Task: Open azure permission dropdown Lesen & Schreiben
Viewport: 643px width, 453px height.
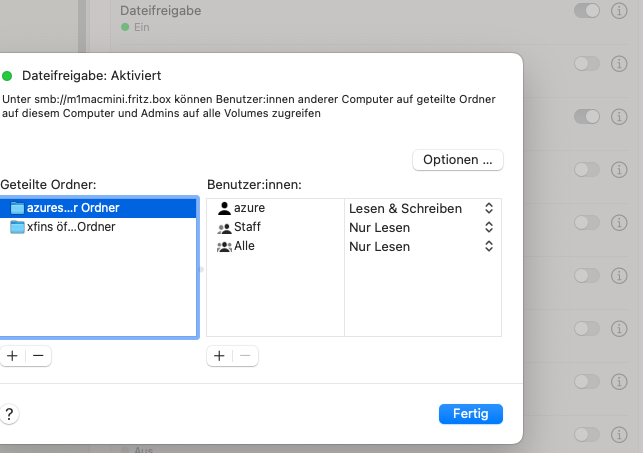Action: point(421,208)
